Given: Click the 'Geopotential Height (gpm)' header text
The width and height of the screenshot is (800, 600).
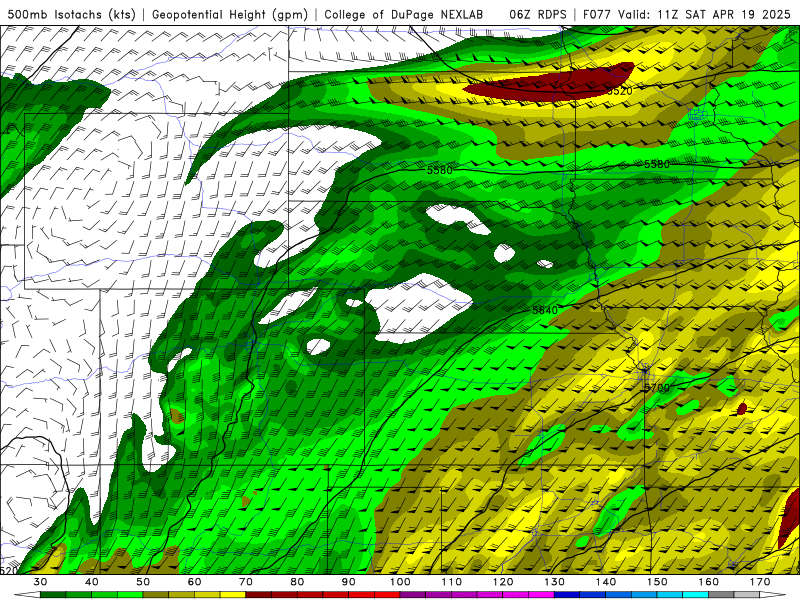Looking at the screenshot, I should click(230, 14).
